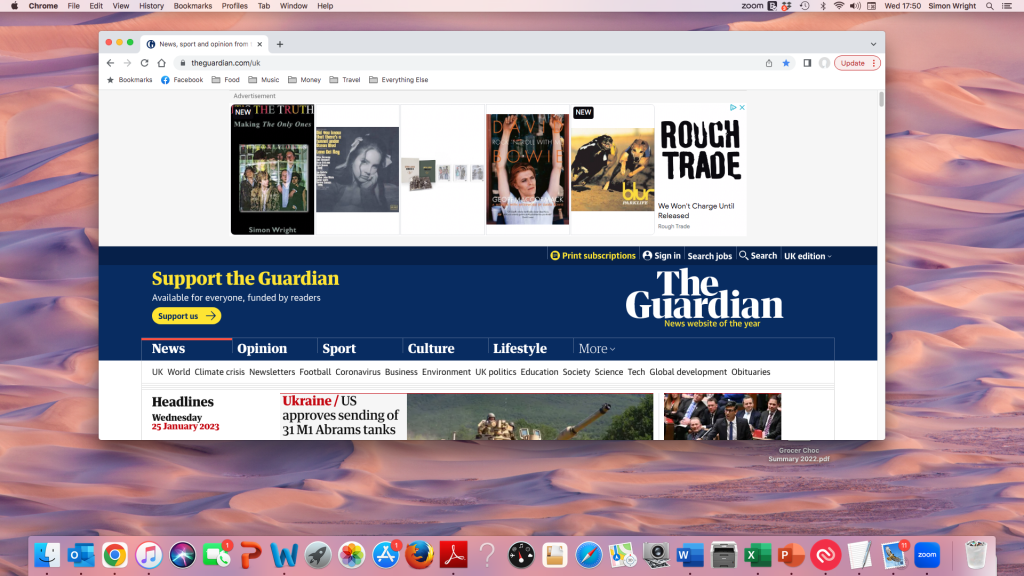
Task: Click the bookmark star in address bar
Action: click(786, 63)
